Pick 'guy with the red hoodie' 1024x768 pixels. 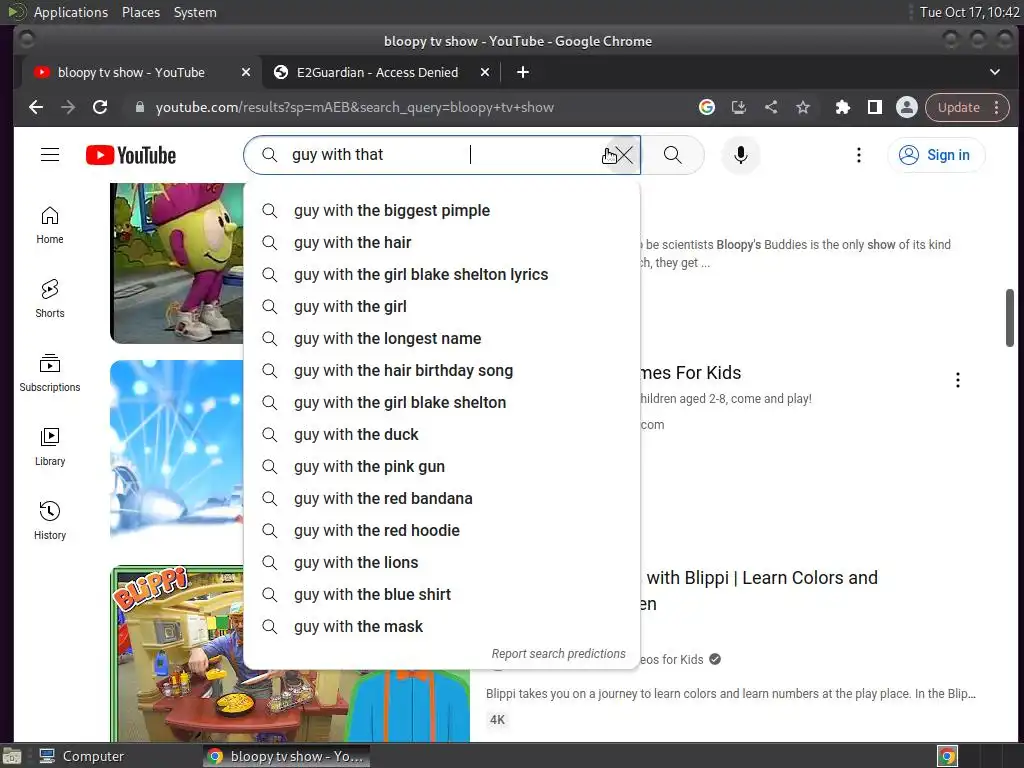(441, 530)
